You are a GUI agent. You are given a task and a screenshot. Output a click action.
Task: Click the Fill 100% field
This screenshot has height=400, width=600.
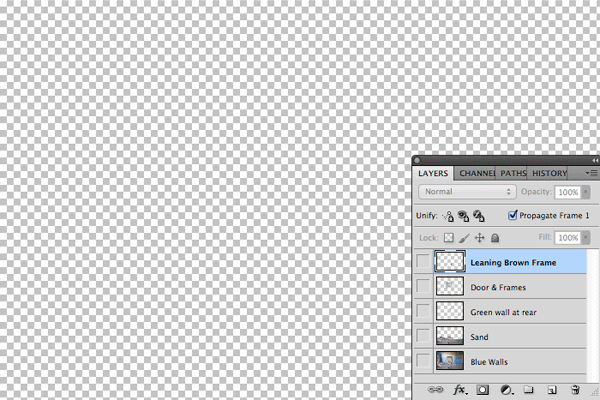point(568,238)
